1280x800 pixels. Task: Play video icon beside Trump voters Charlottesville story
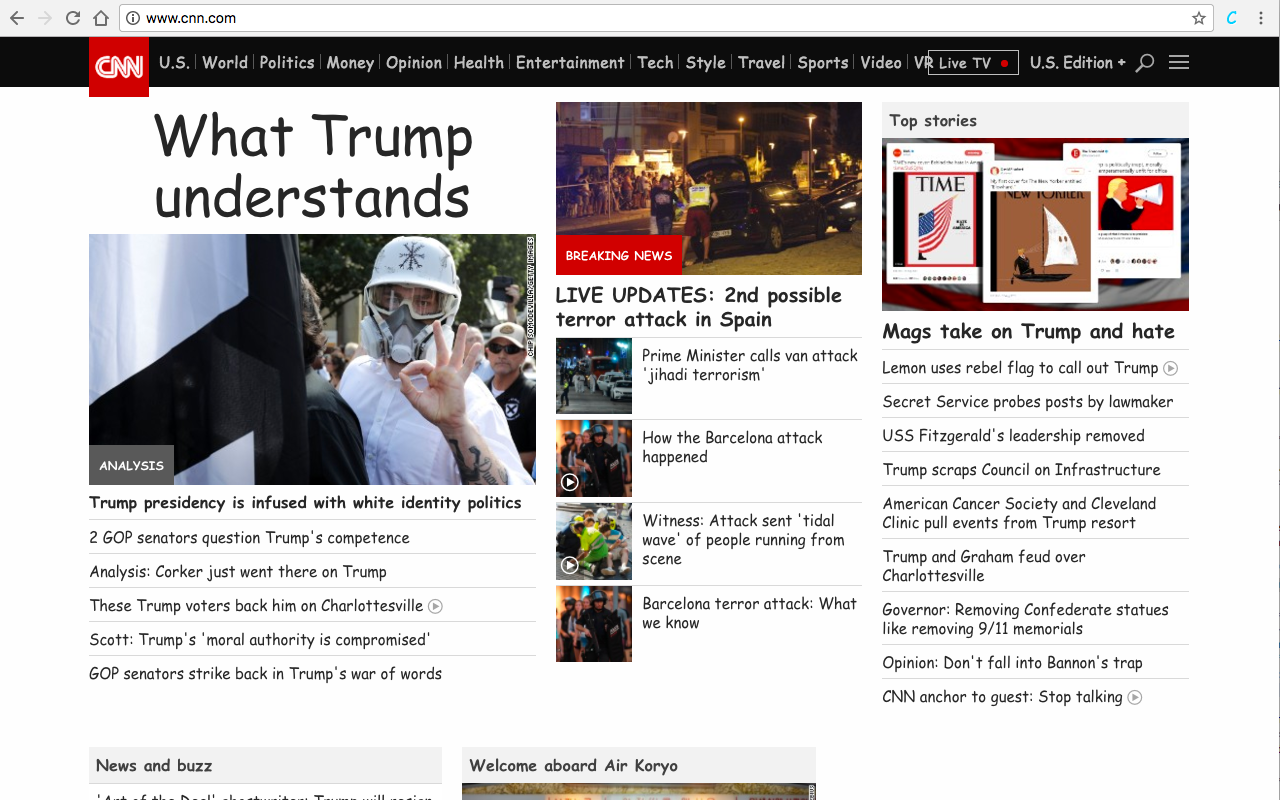[435, 606]
